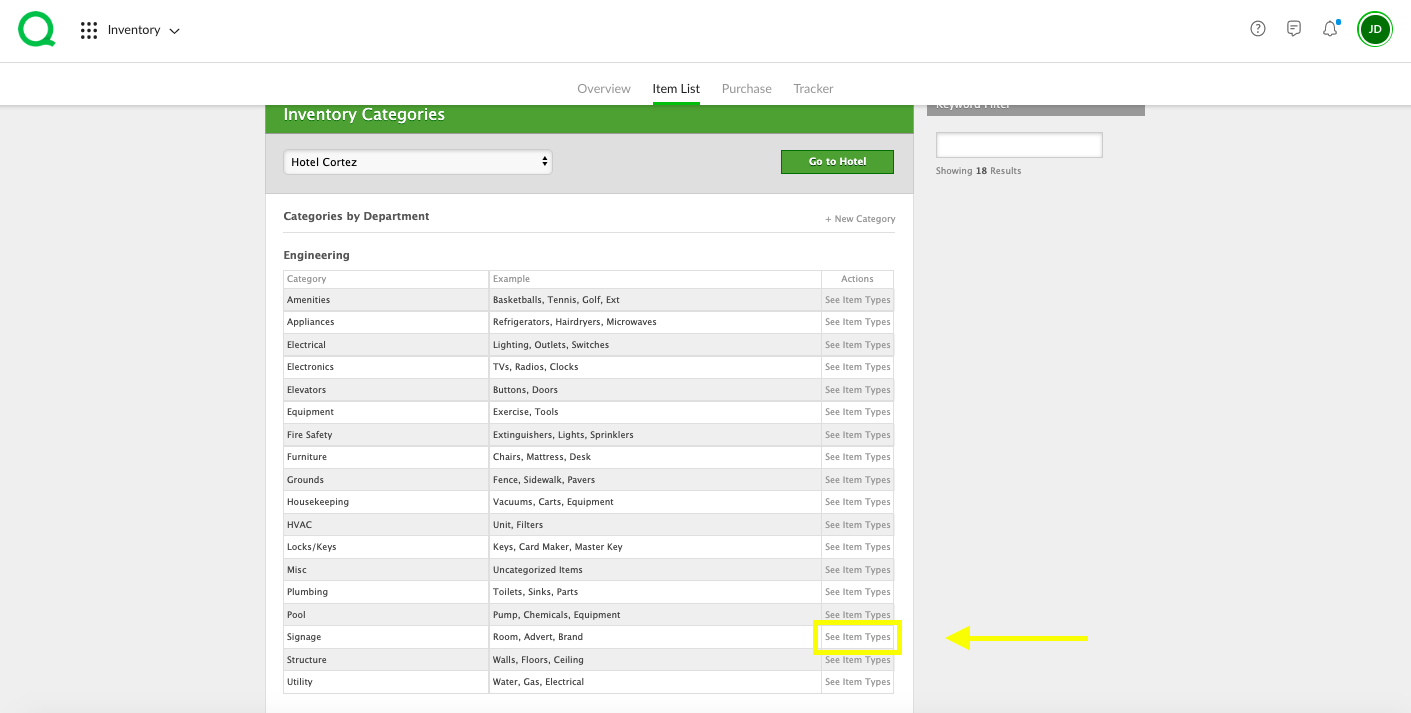The image size is (1411, 713).
Task: Check notifications via the bell icon
Action: (x=1329, y=29)
